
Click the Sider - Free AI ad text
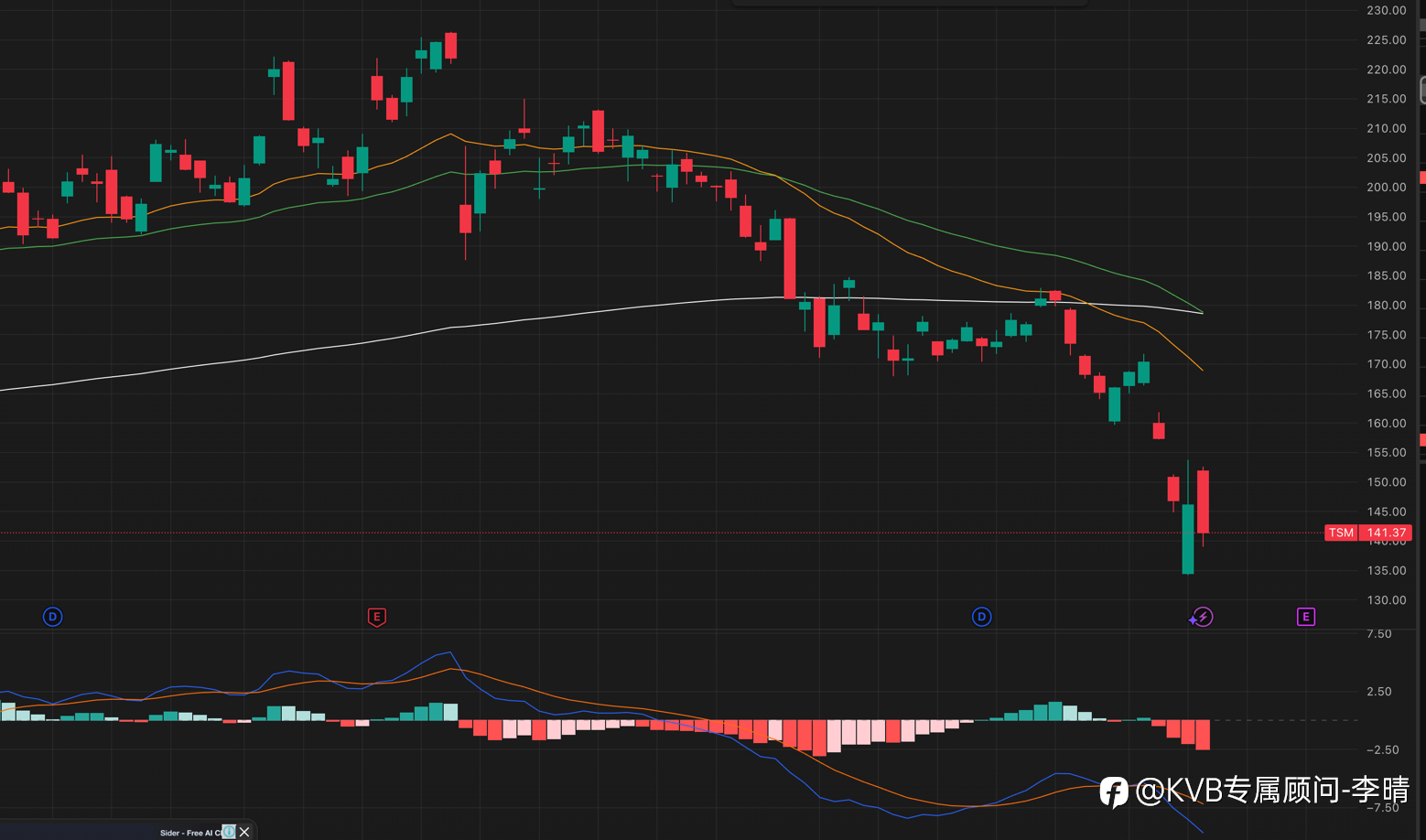pyautogui.click(x=189, y=833)
